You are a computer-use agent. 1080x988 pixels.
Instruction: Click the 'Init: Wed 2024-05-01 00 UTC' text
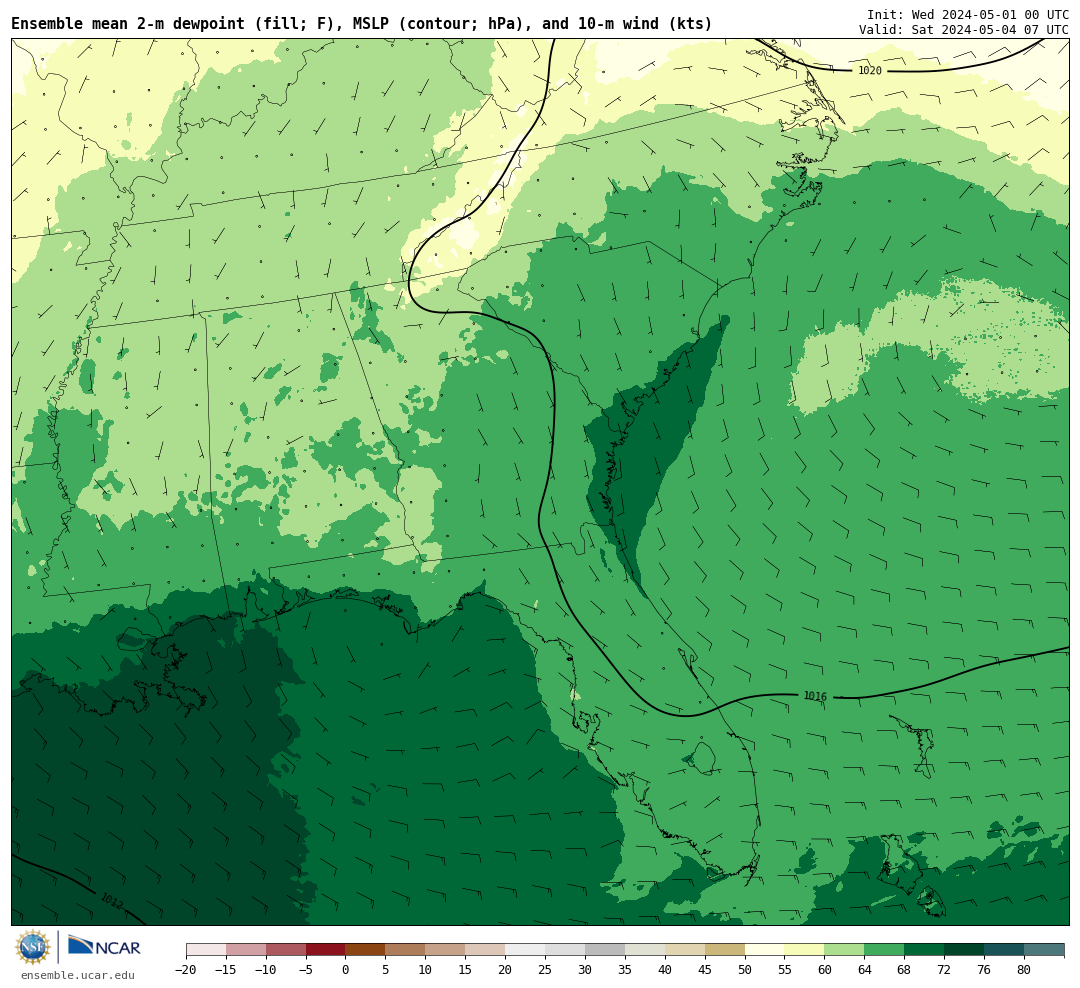point(968,14)
